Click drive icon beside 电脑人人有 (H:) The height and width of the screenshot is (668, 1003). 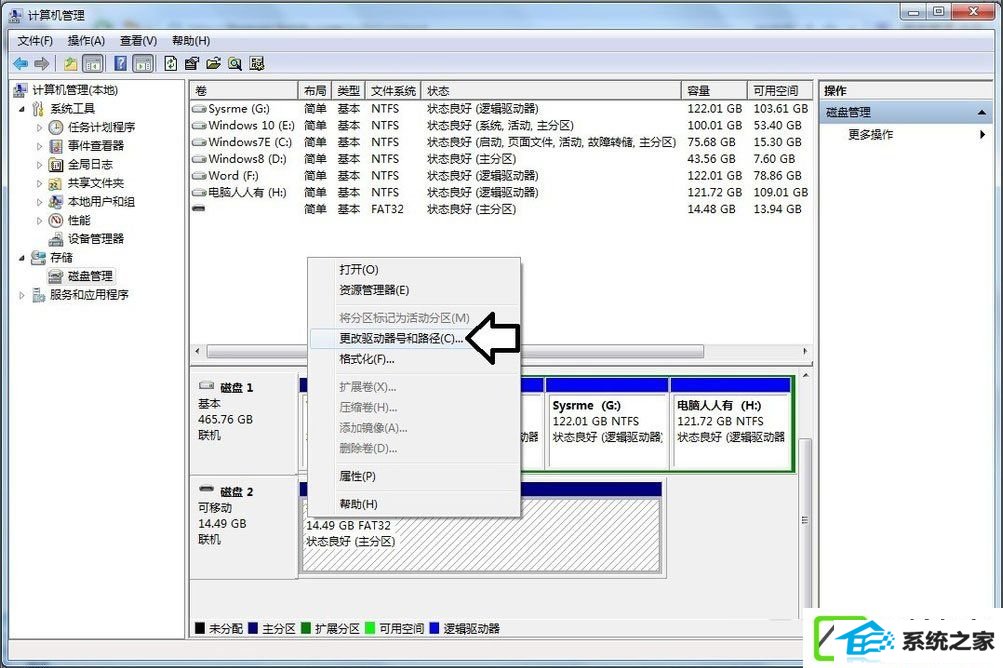[x=199, y=192]
